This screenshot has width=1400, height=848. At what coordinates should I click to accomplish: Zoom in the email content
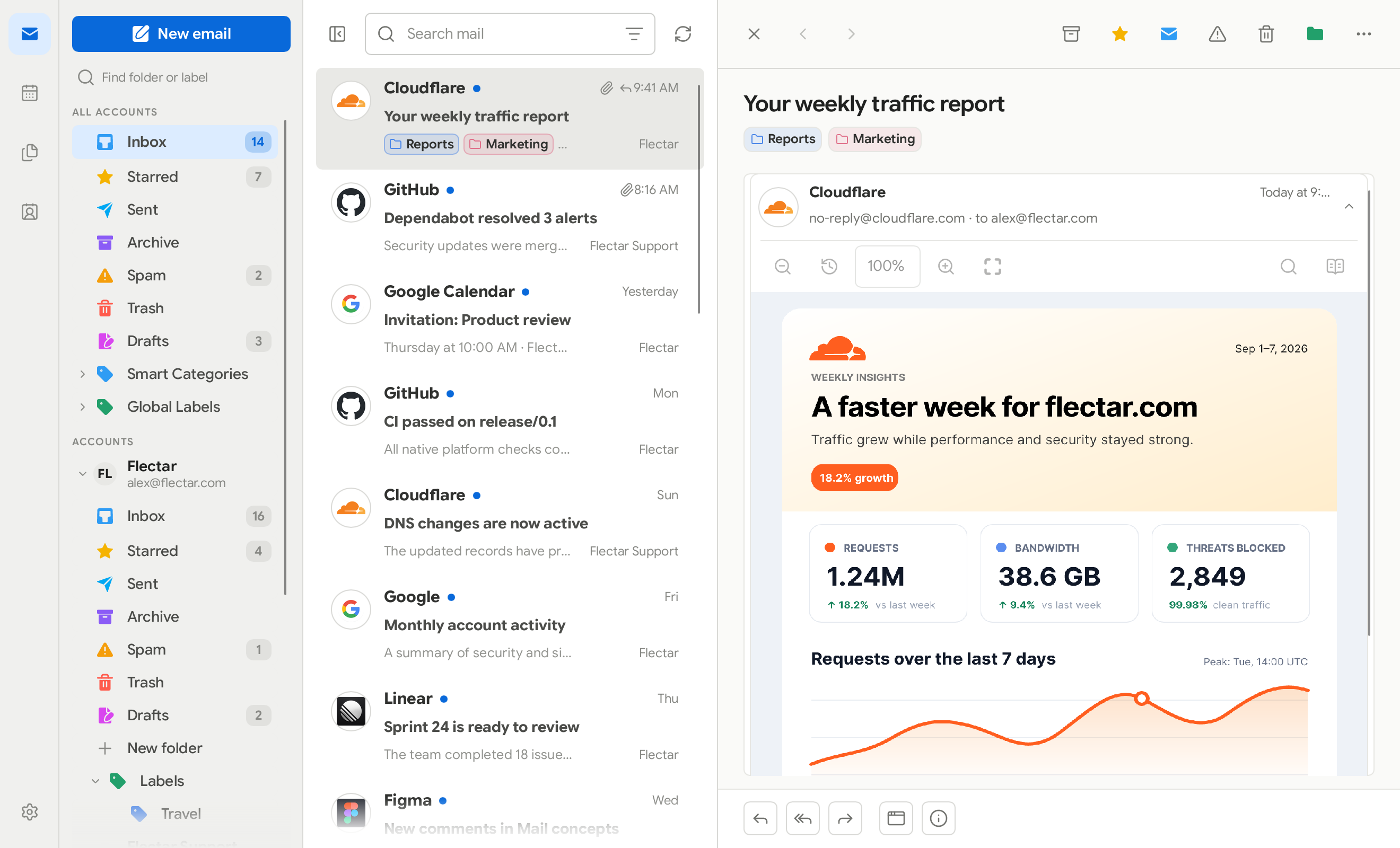[946, 267]
